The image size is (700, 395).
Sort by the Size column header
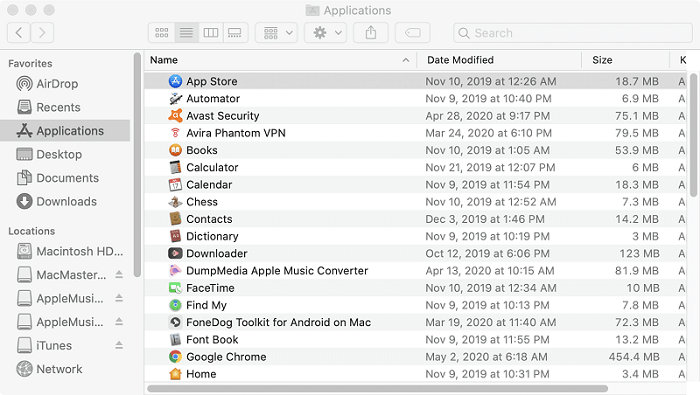pos(625,60)
